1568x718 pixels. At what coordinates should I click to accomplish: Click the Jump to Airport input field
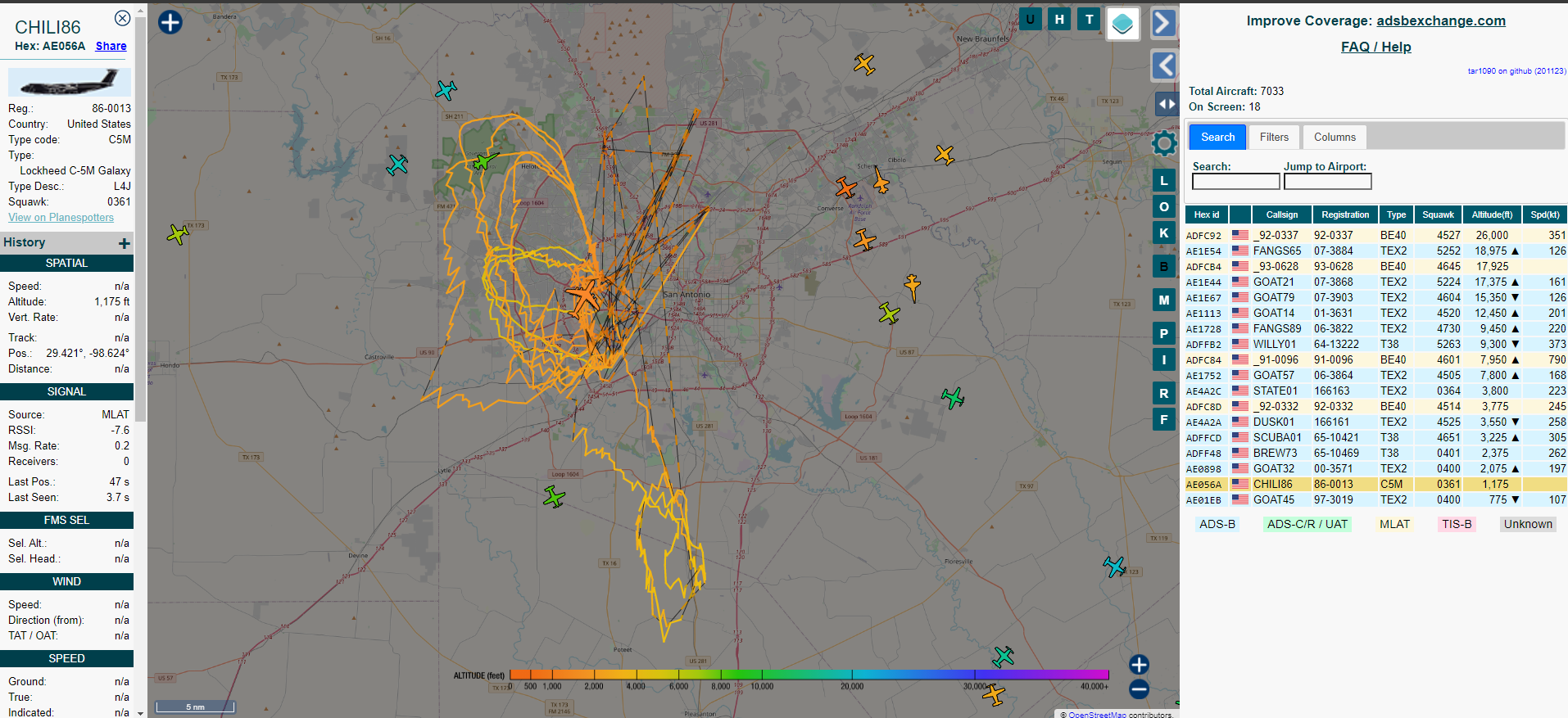(x=1327, y=182)
